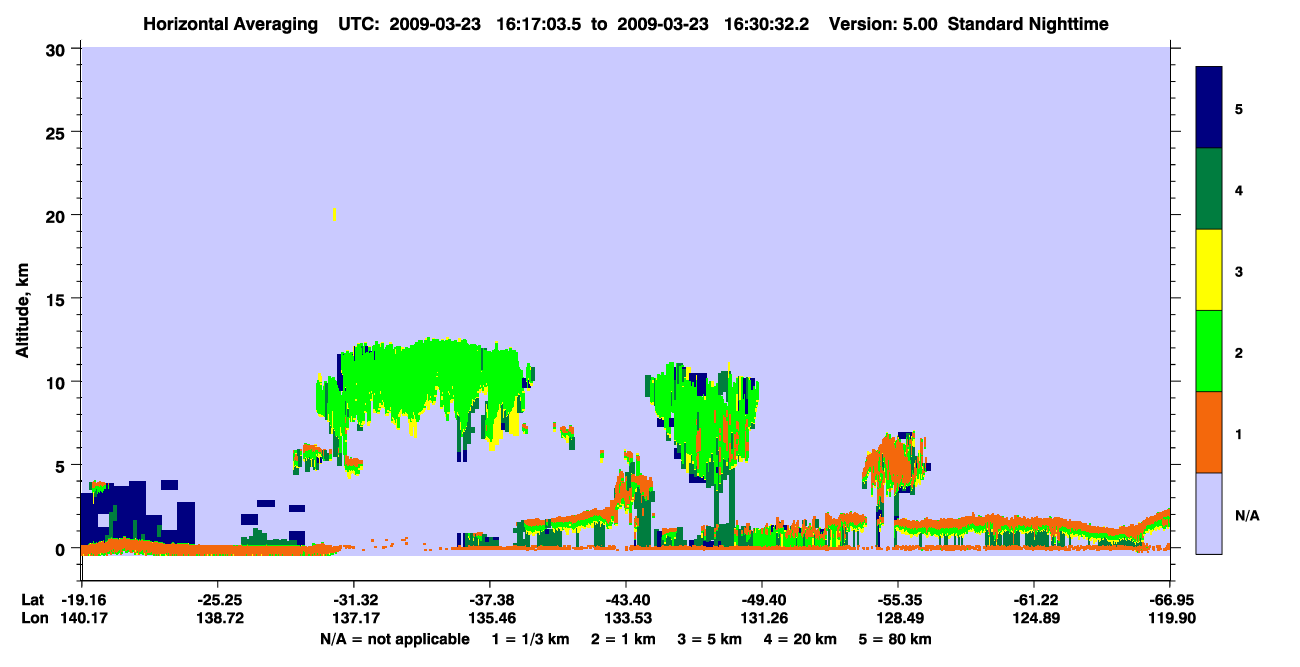Click longitude value '135.46'
The height and width of the screenshot is (667, 1300).
[x=490, y=619]
